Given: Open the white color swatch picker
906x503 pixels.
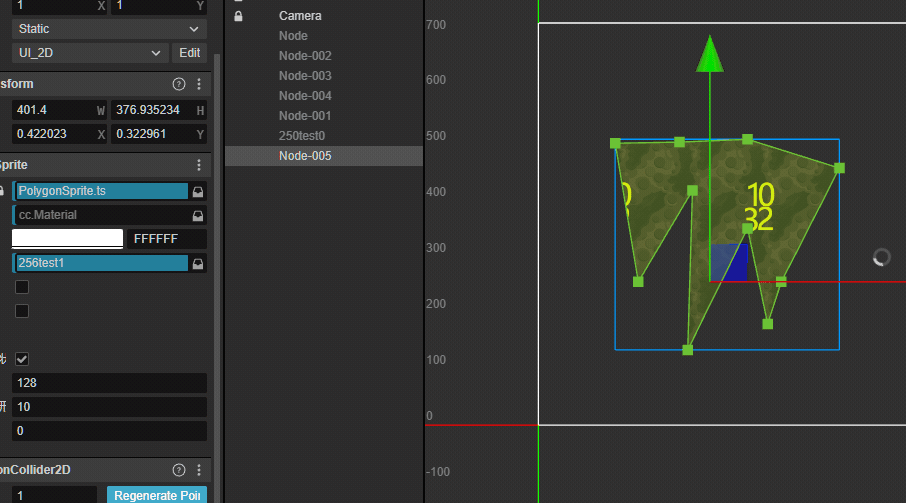Looking at the screenshot, I should [67, 239].
